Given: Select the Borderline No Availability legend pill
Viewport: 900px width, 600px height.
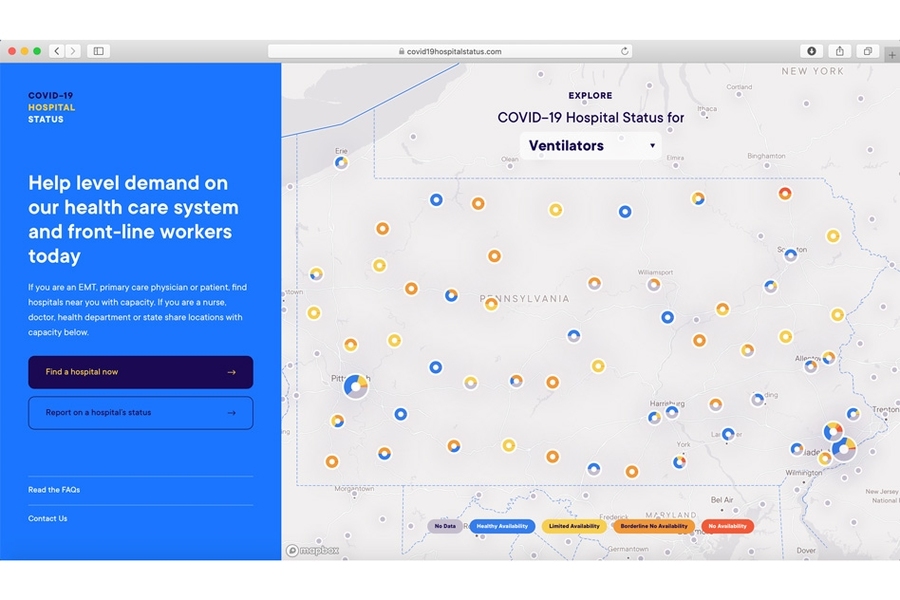Looking at the screenshot, I should coord(653,526).
